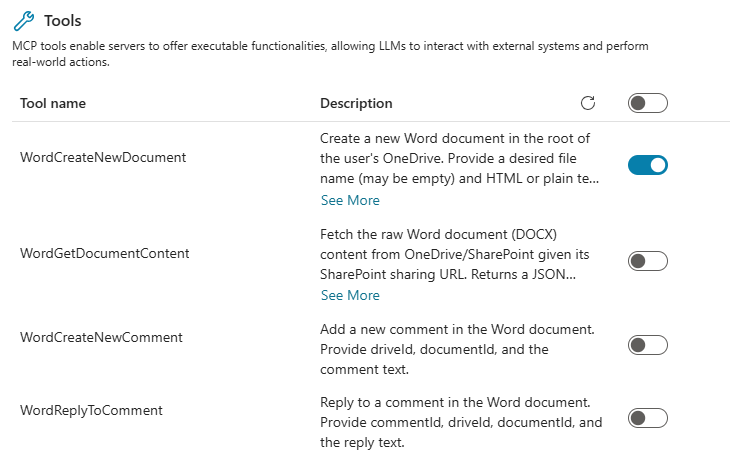Screen dimensions: 730x461
Task: Refresh the tools list
Action: (x=588, y=103)
